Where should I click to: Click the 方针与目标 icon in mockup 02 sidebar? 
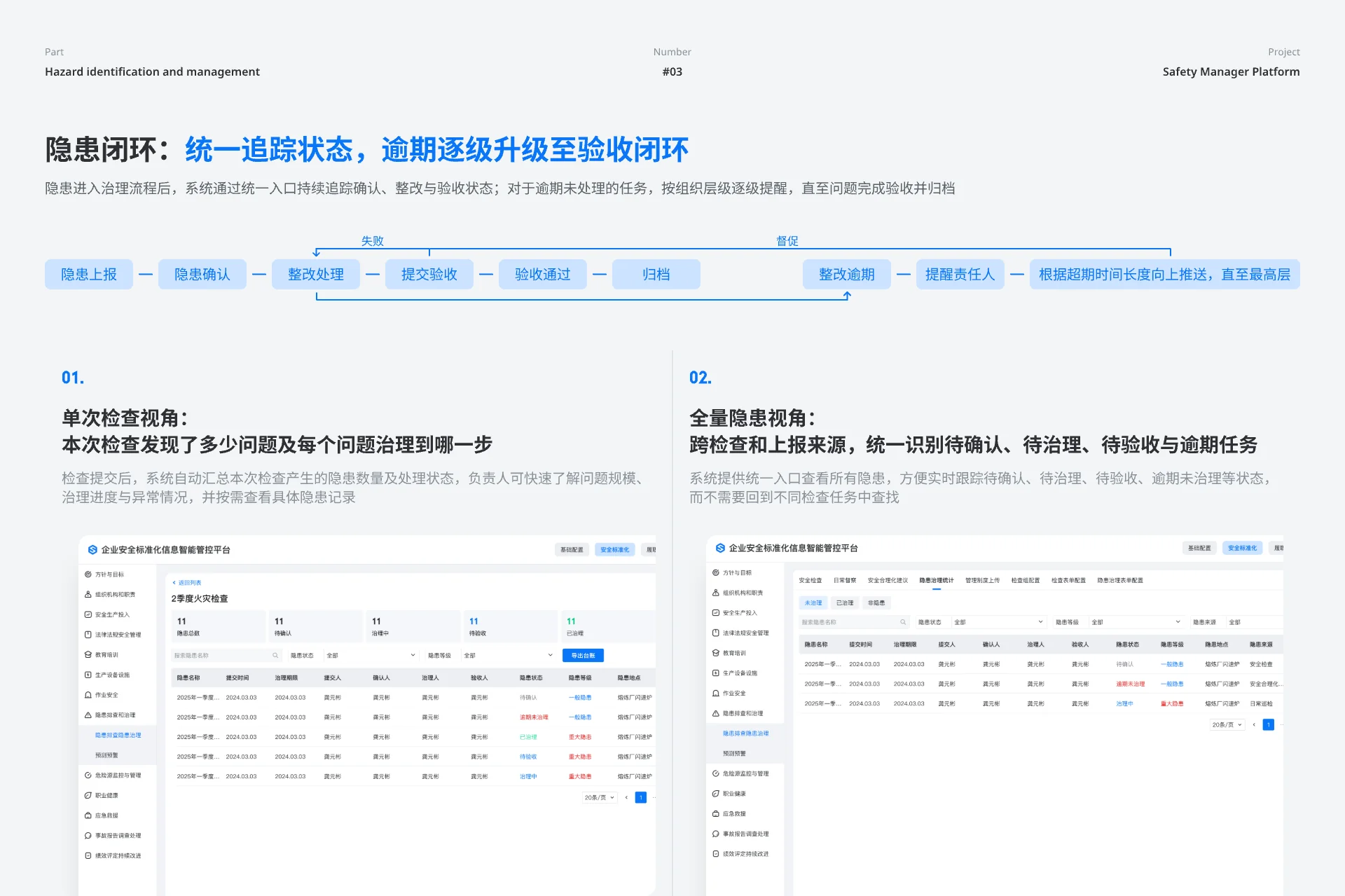tap(716, 572)
